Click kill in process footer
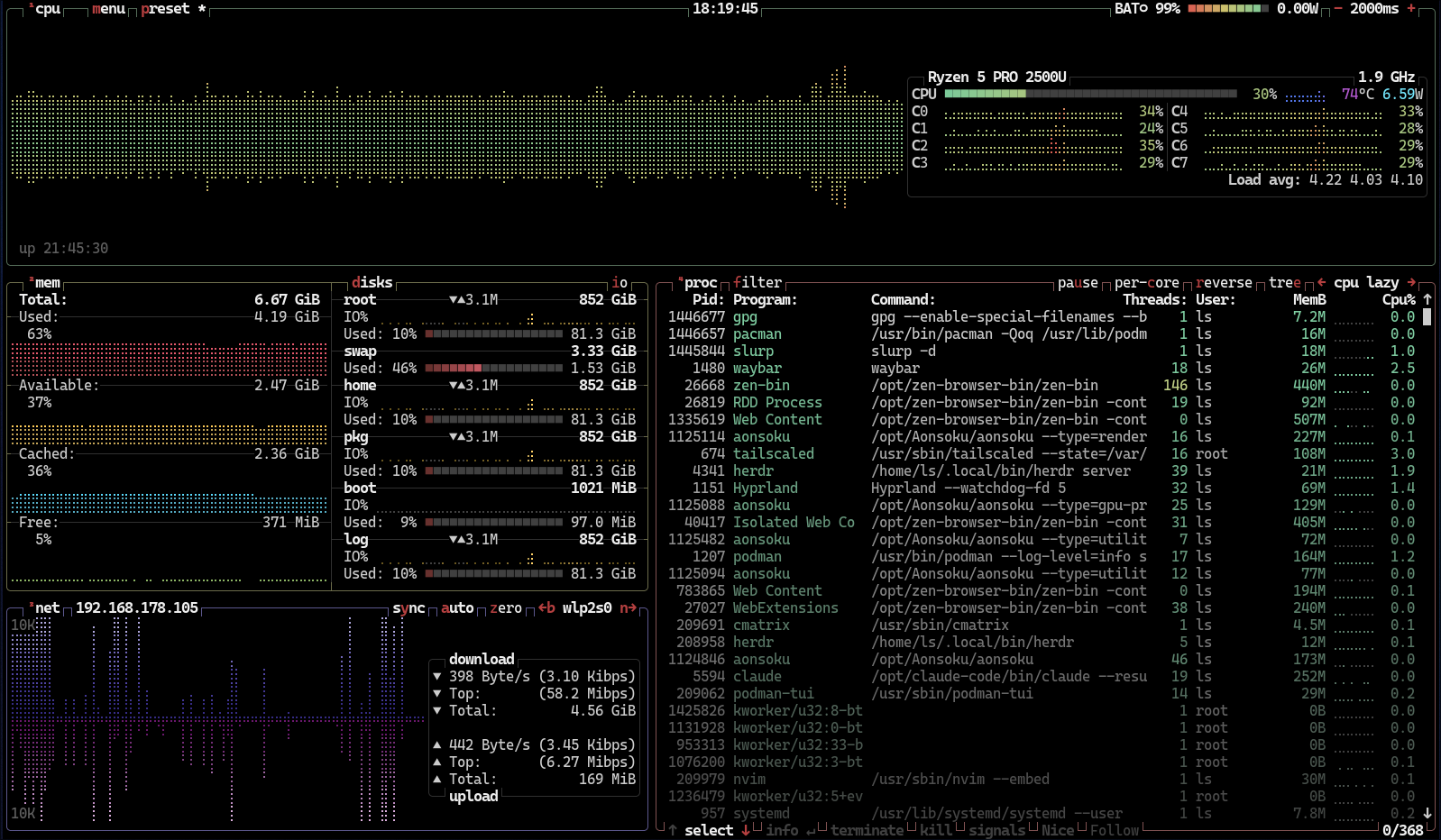Viewport: 1441px width, 840px height. point(936,830)
